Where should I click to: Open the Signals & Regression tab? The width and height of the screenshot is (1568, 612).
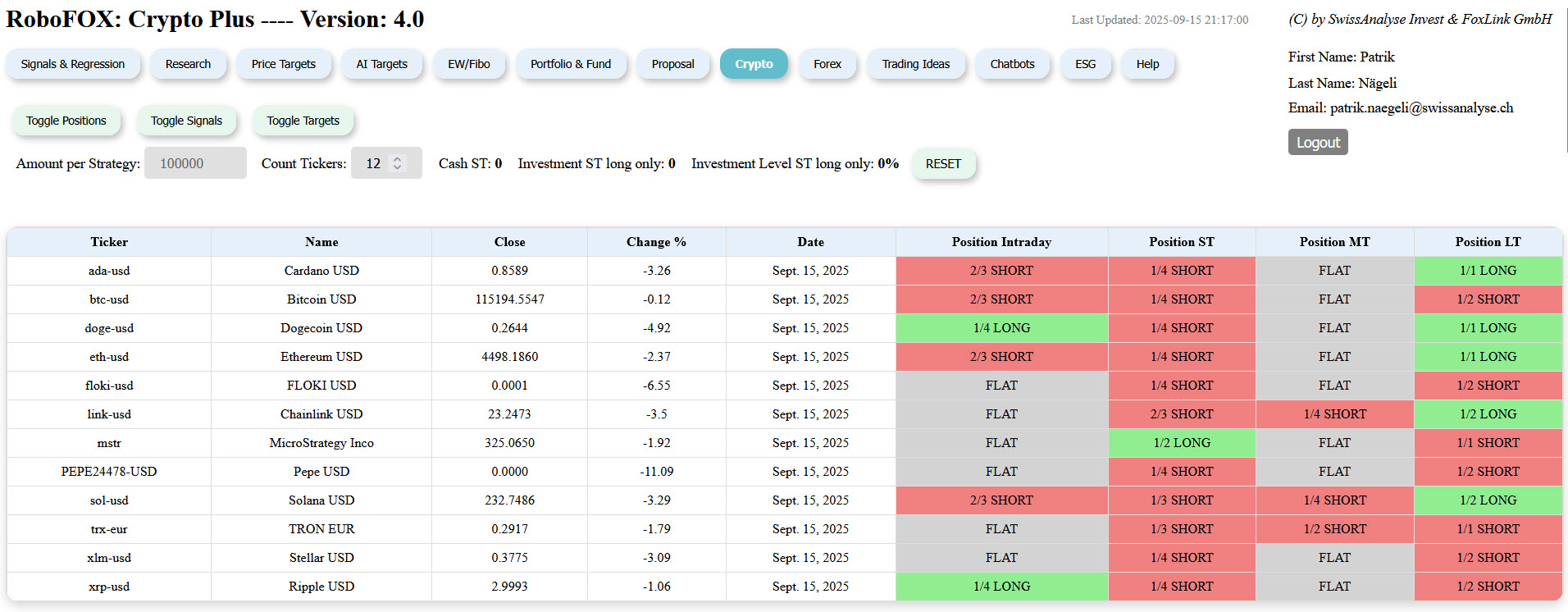(x=73, y=64)
